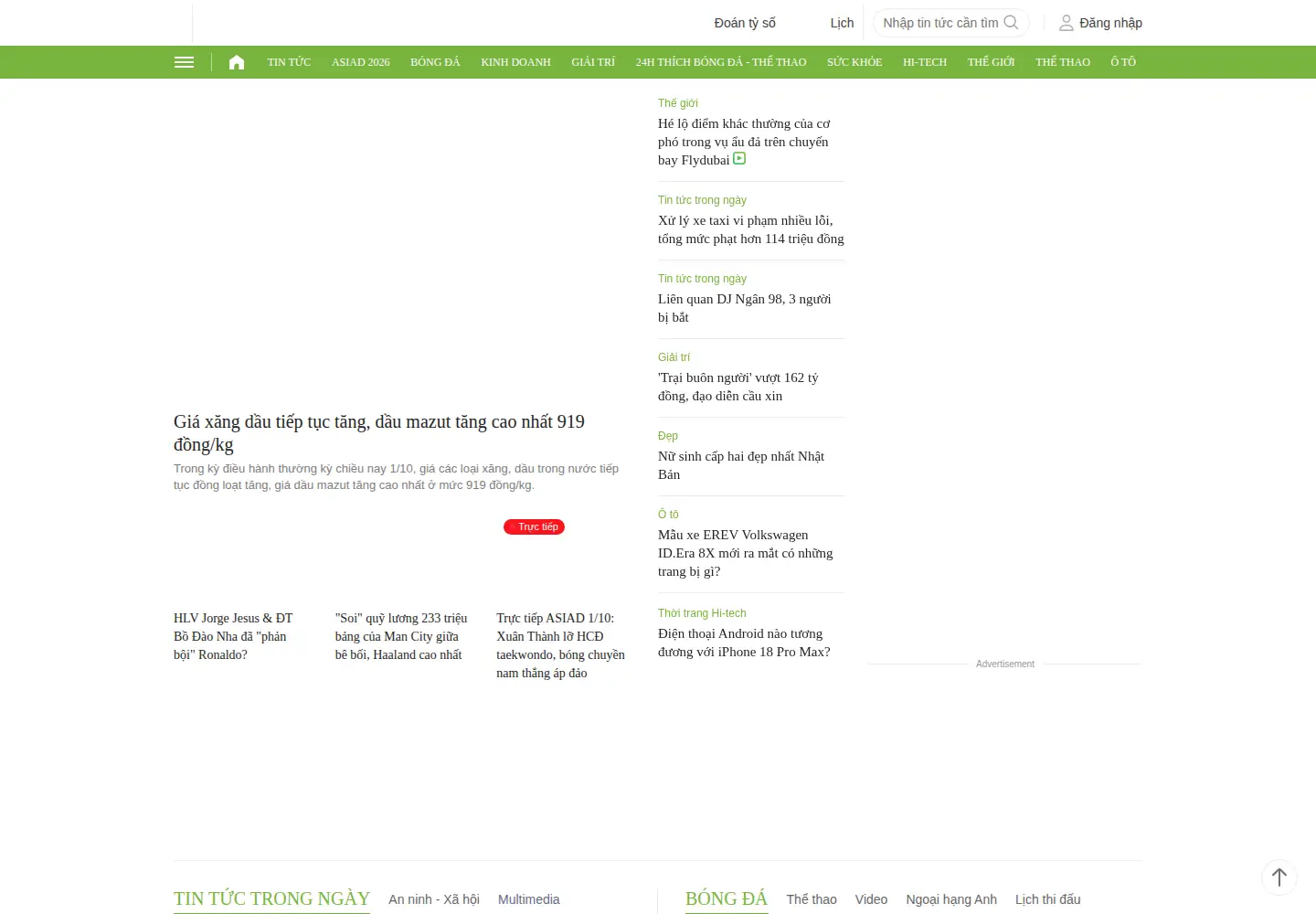This screenshot has width=1316, height=914.
Task: Click the Đẹp category label
Action: (668, 436)
